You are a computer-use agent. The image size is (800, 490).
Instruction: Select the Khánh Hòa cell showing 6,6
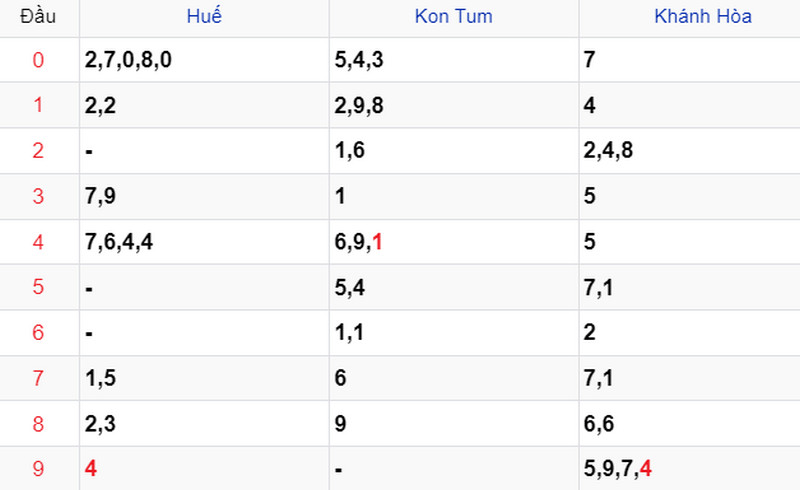pyautogui.click(x=690, y=424)
